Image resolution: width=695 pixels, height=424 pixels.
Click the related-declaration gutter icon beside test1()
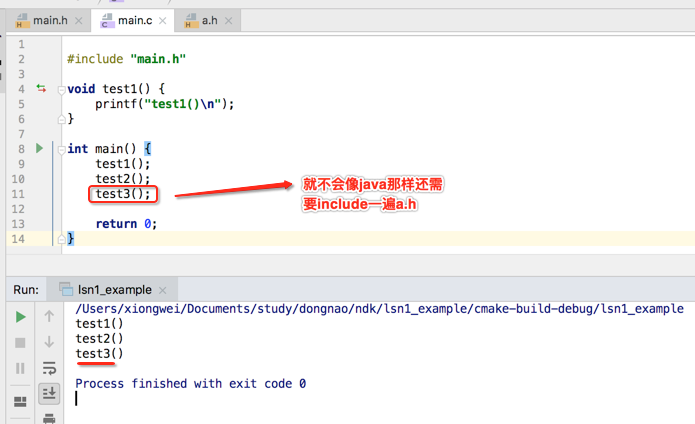pyautogui.click(x=41, y=89)
